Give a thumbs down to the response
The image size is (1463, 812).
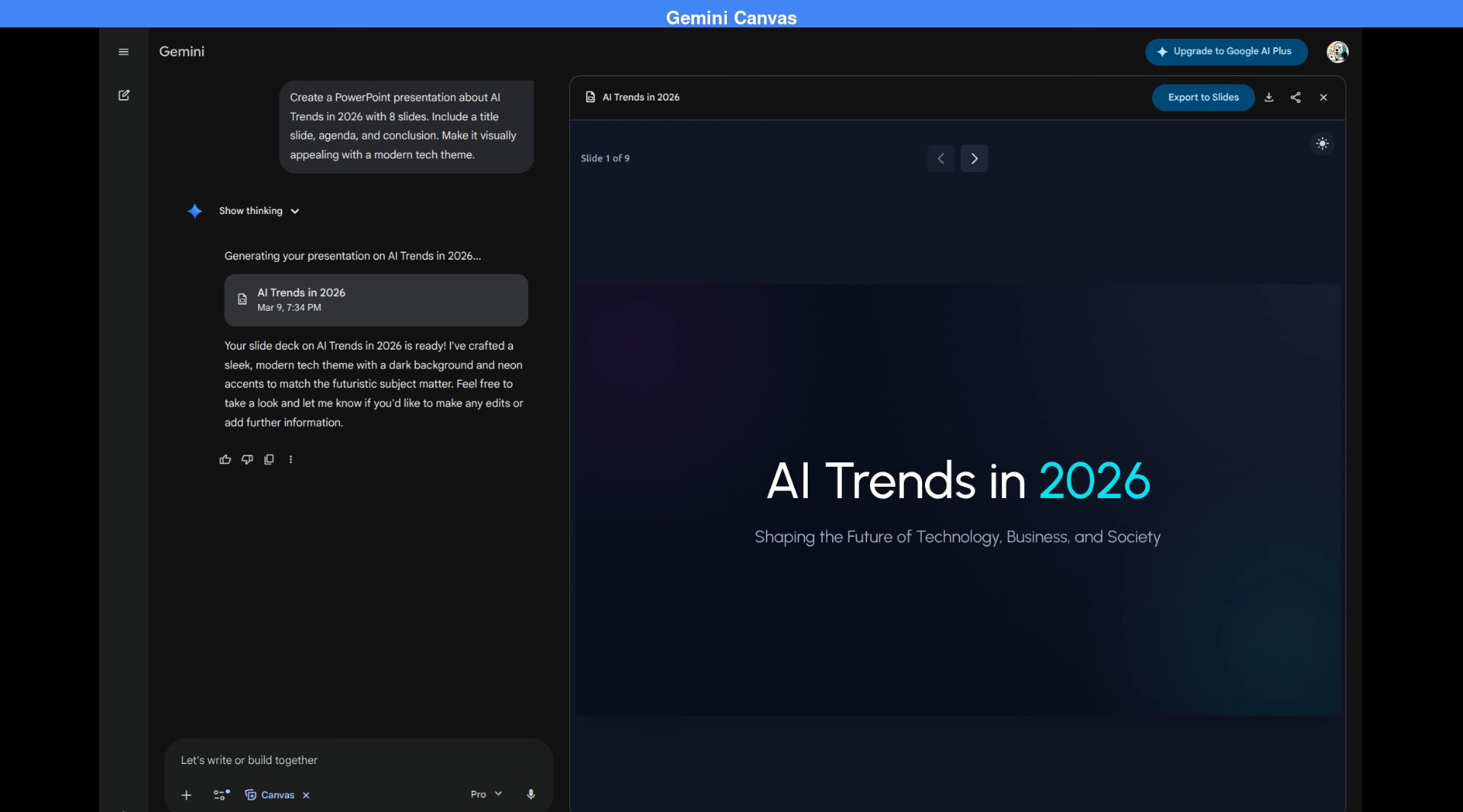[247, 459]
